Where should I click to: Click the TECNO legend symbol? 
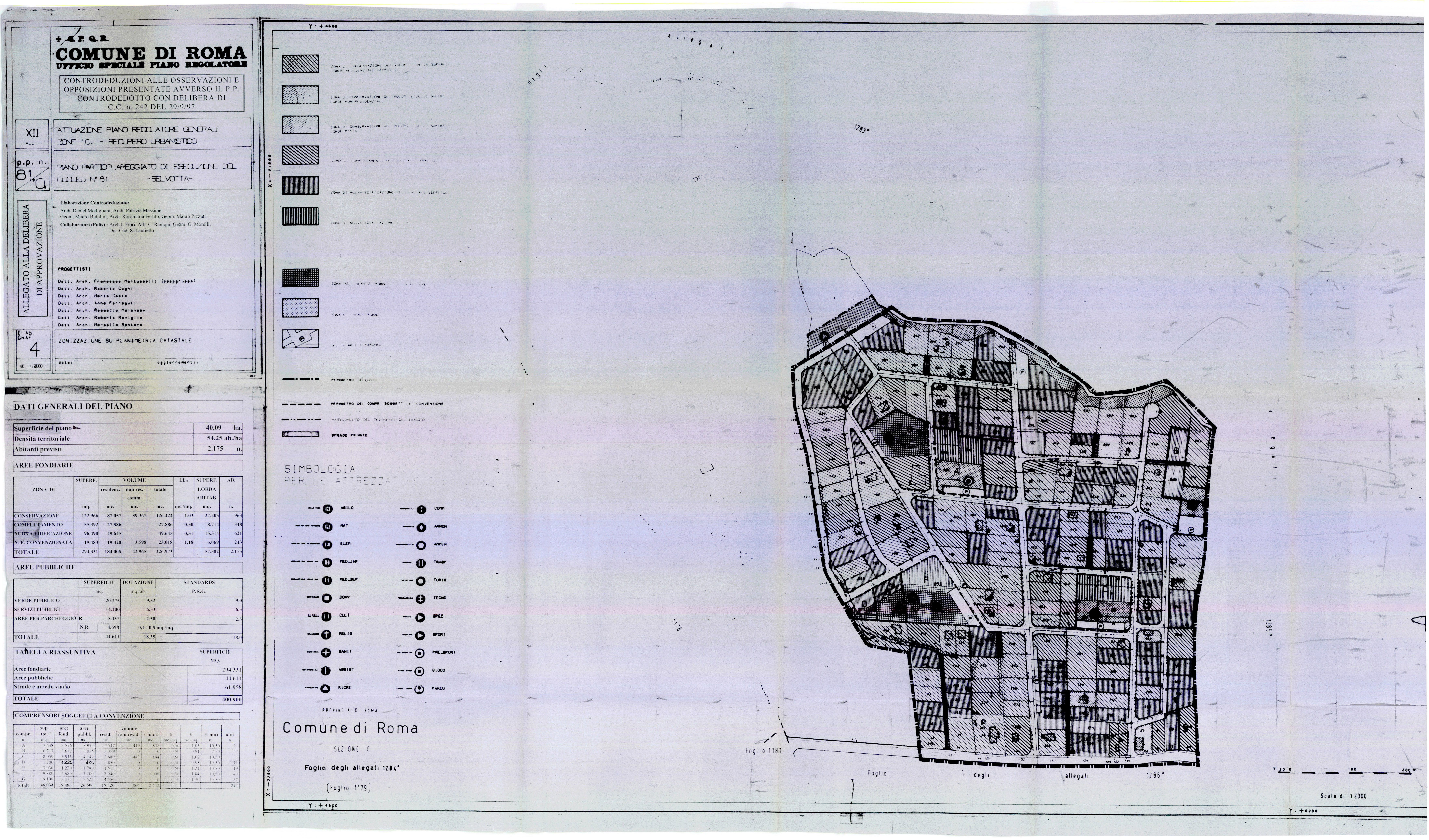[x=421, y=599]
